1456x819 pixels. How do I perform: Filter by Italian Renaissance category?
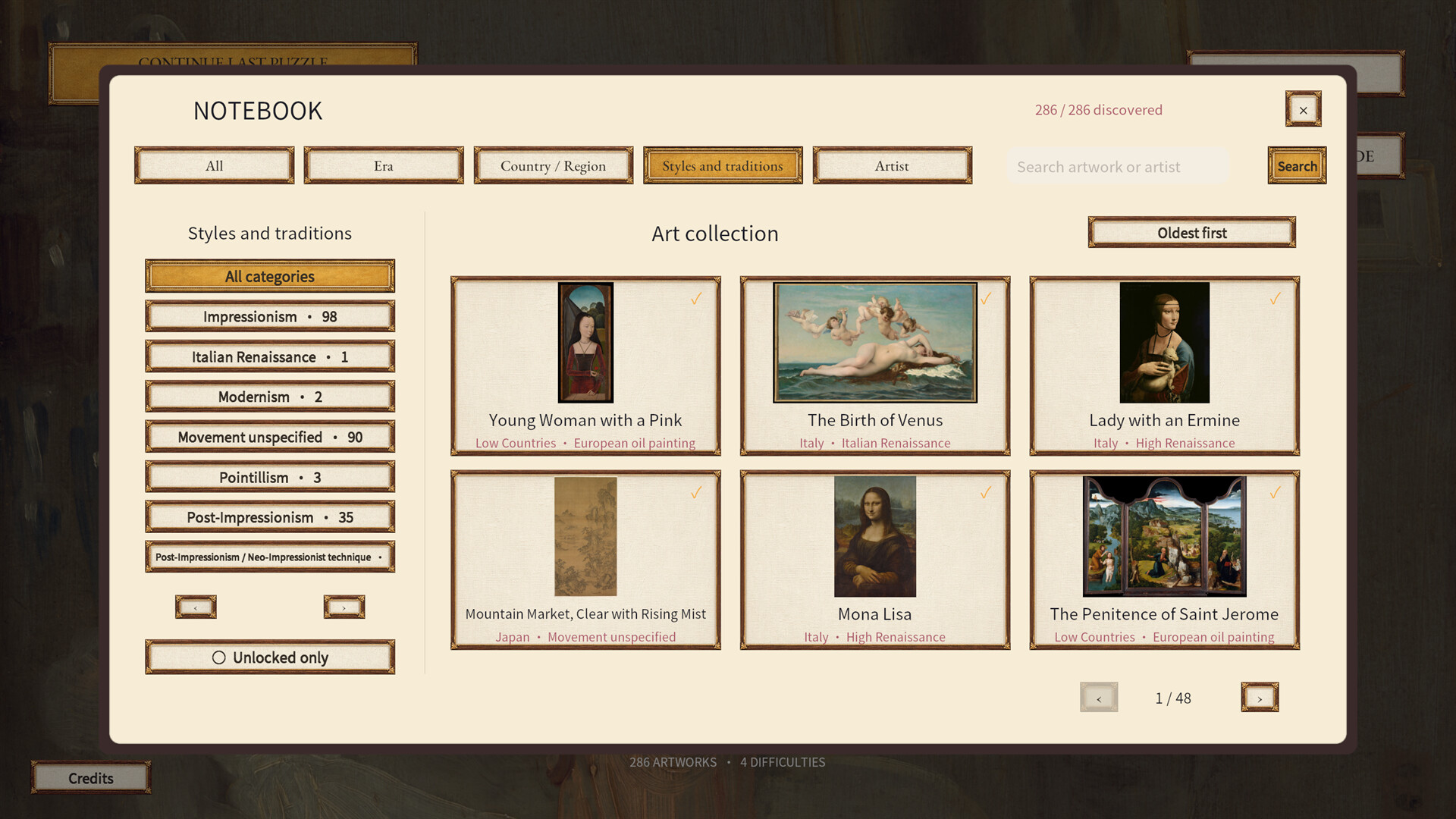pyautogui.click(x=270, y=356)
